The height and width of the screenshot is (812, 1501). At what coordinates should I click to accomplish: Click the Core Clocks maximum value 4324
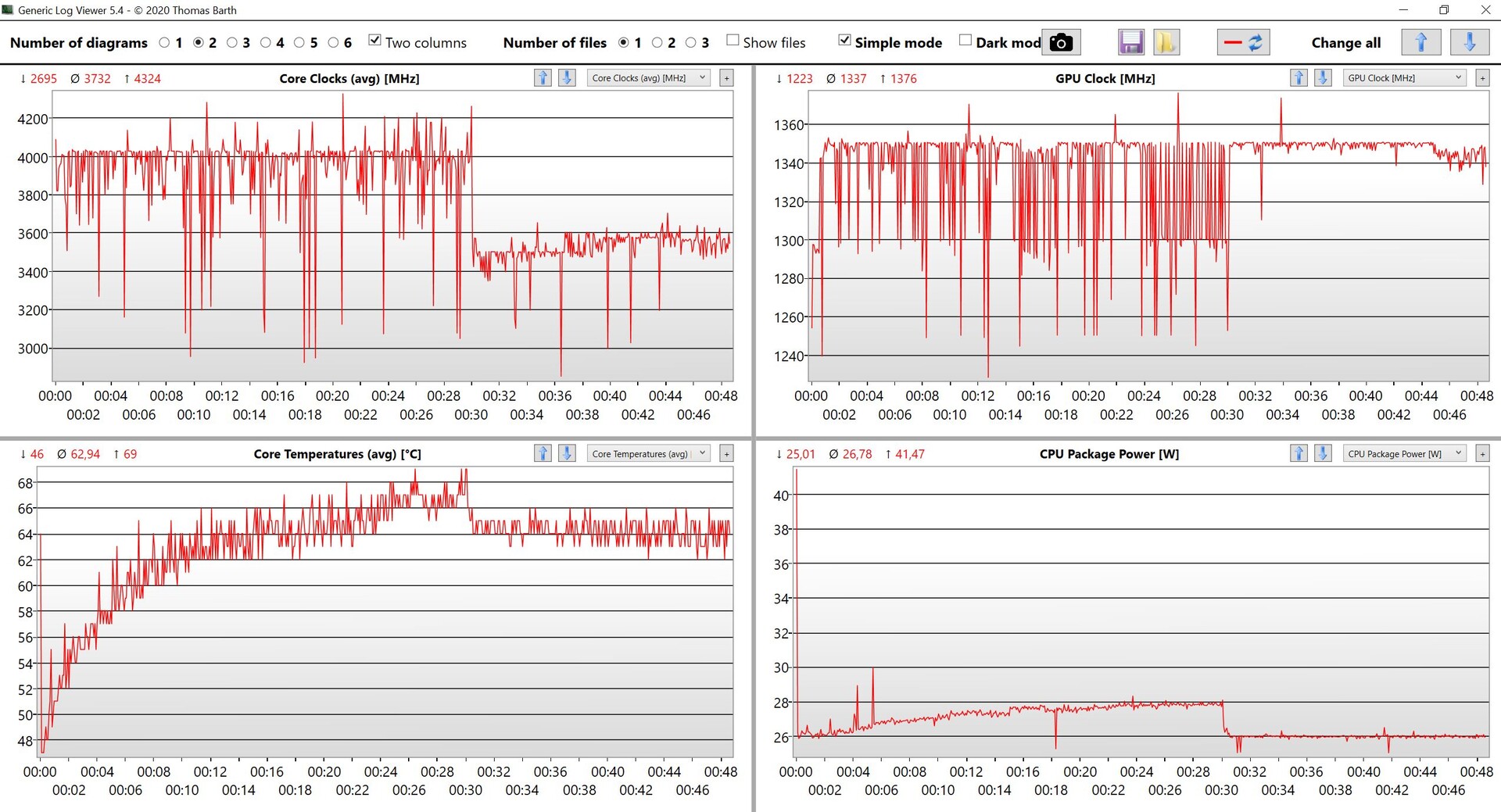click(x=147, y=79)
